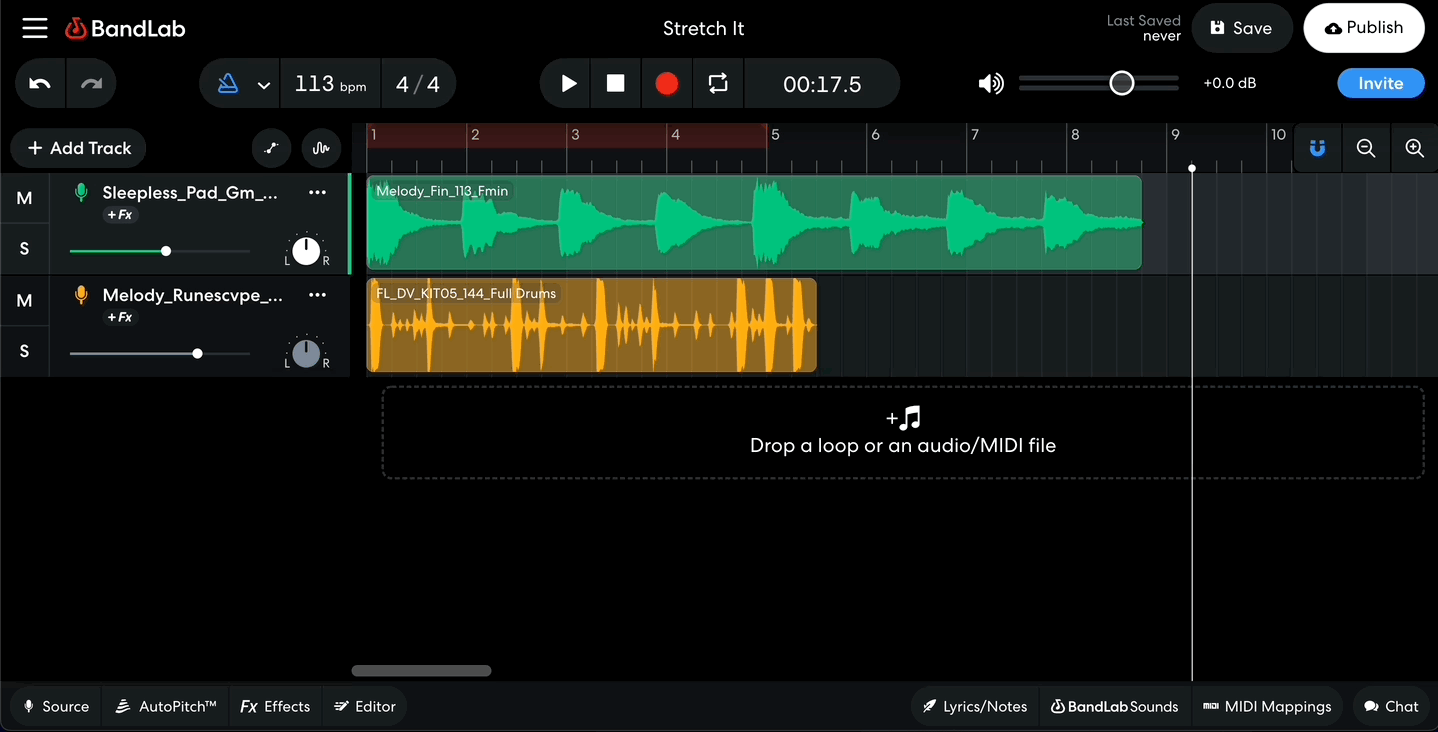The image size is (1438, 732).
Task: Enable loop playback with the cycle icon
Action: click(717, 83)
